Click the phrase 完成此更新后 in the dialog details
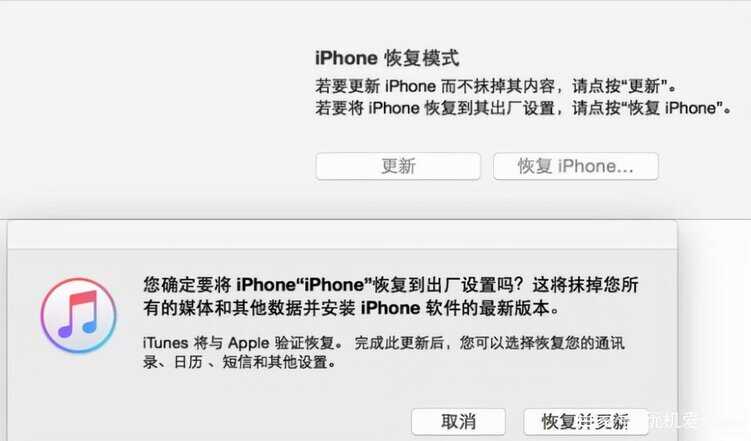751x441 pixels. (399, 343)
